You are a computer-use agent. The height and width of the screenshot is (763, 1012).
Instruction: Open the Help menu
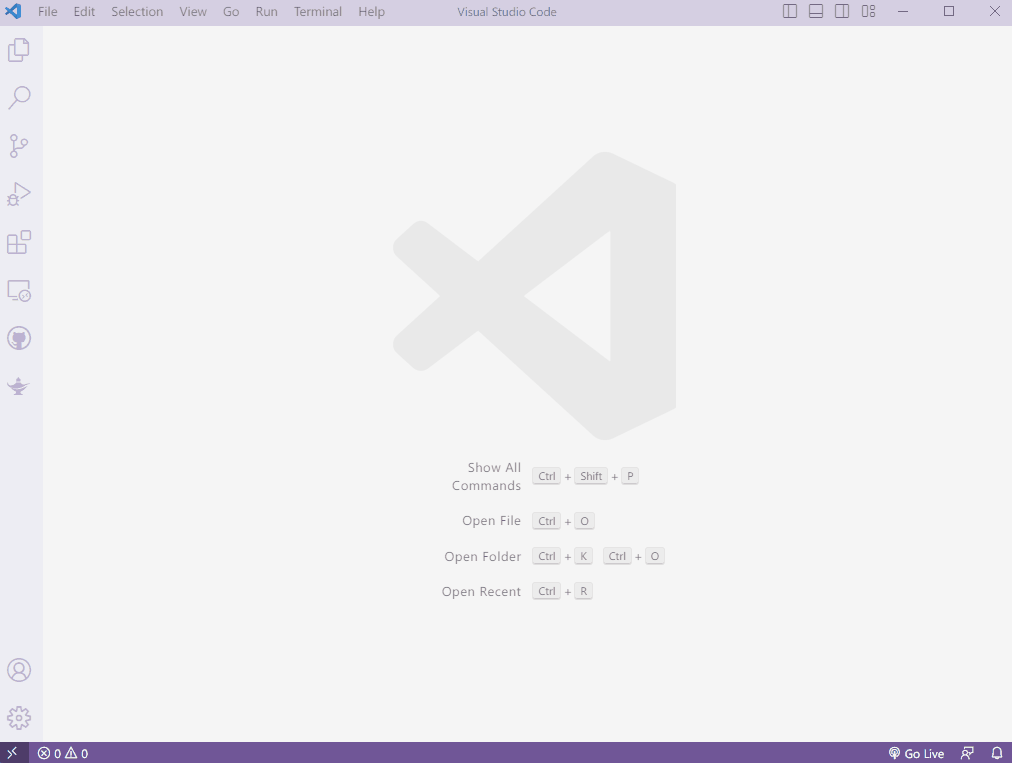371,12
